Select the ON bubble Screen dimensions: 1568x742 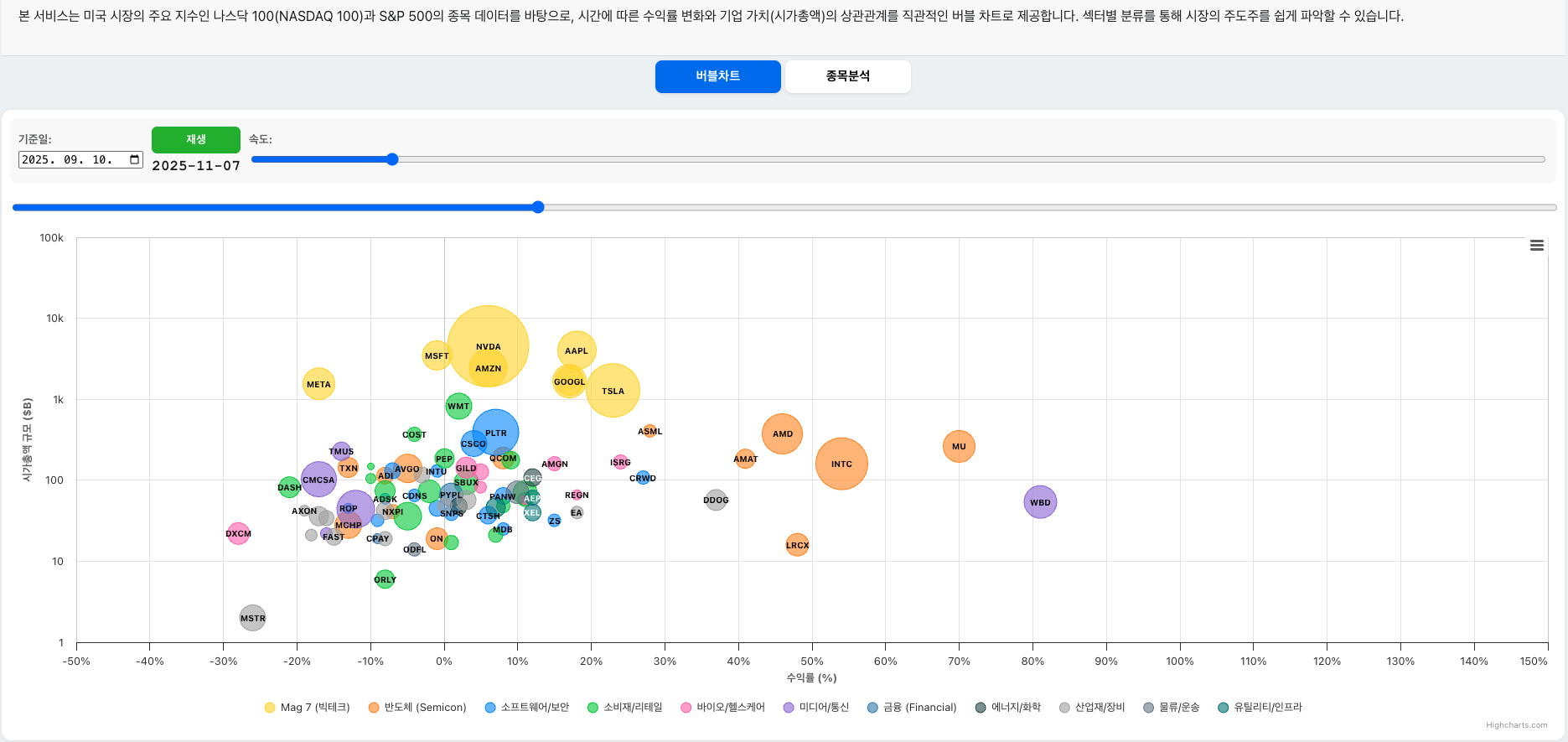click(x=436, y=538)
